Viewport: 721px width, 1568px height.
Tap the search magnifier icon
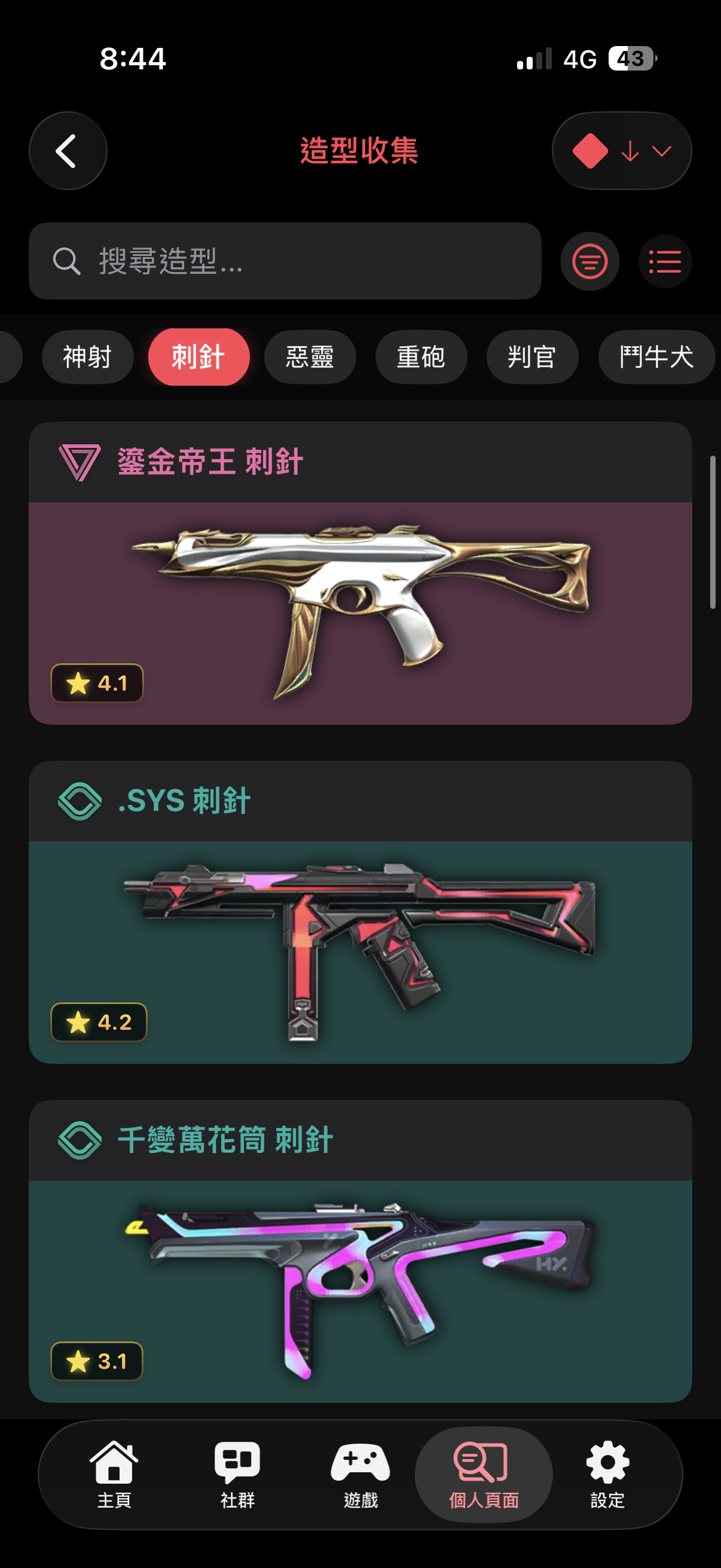(x=66, y=261)
